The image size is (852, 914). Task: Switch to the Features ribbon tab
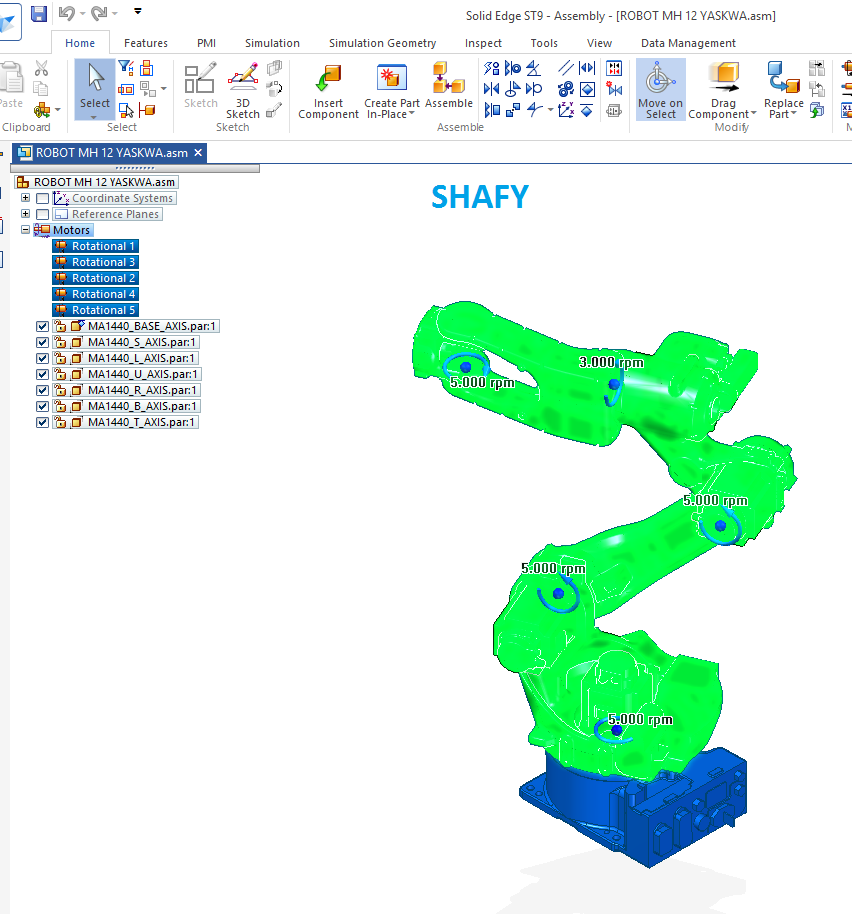[x=146, y=43]
